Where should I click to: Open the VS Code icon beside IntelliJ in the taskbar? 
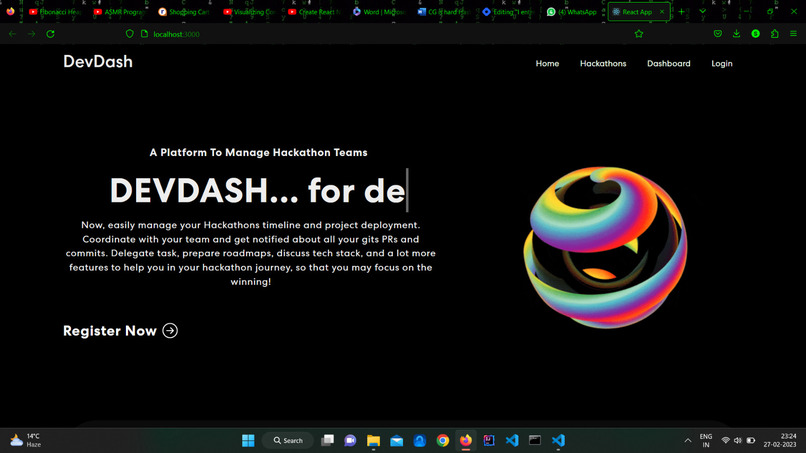click(512, 440)
